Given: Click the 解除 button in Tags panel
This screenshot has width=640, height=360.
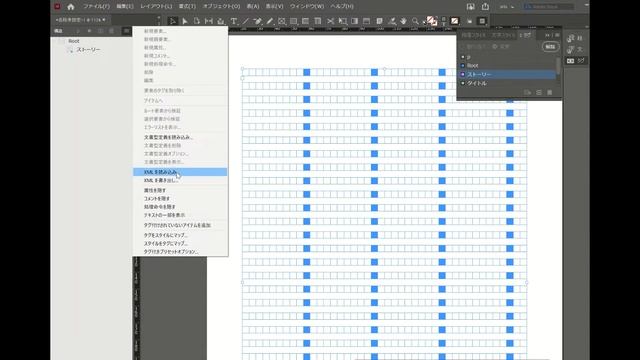Looking at the screenshot, I should click(550, 47).
